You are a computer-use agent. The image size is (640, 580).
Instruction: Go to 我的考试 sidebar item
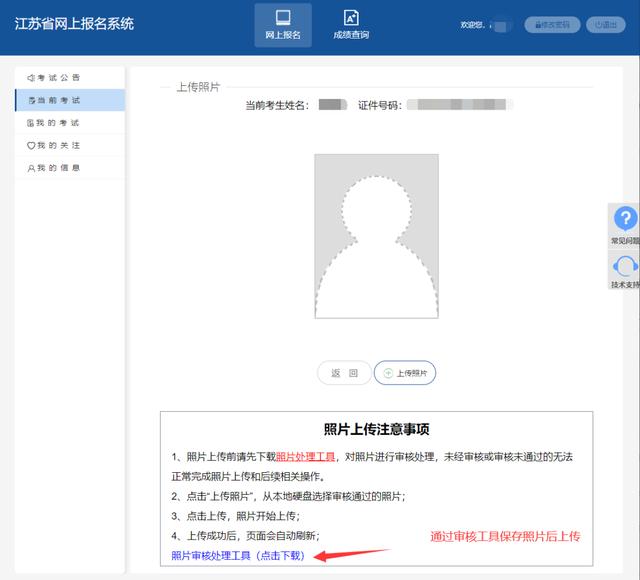click(x=70, y=123)
